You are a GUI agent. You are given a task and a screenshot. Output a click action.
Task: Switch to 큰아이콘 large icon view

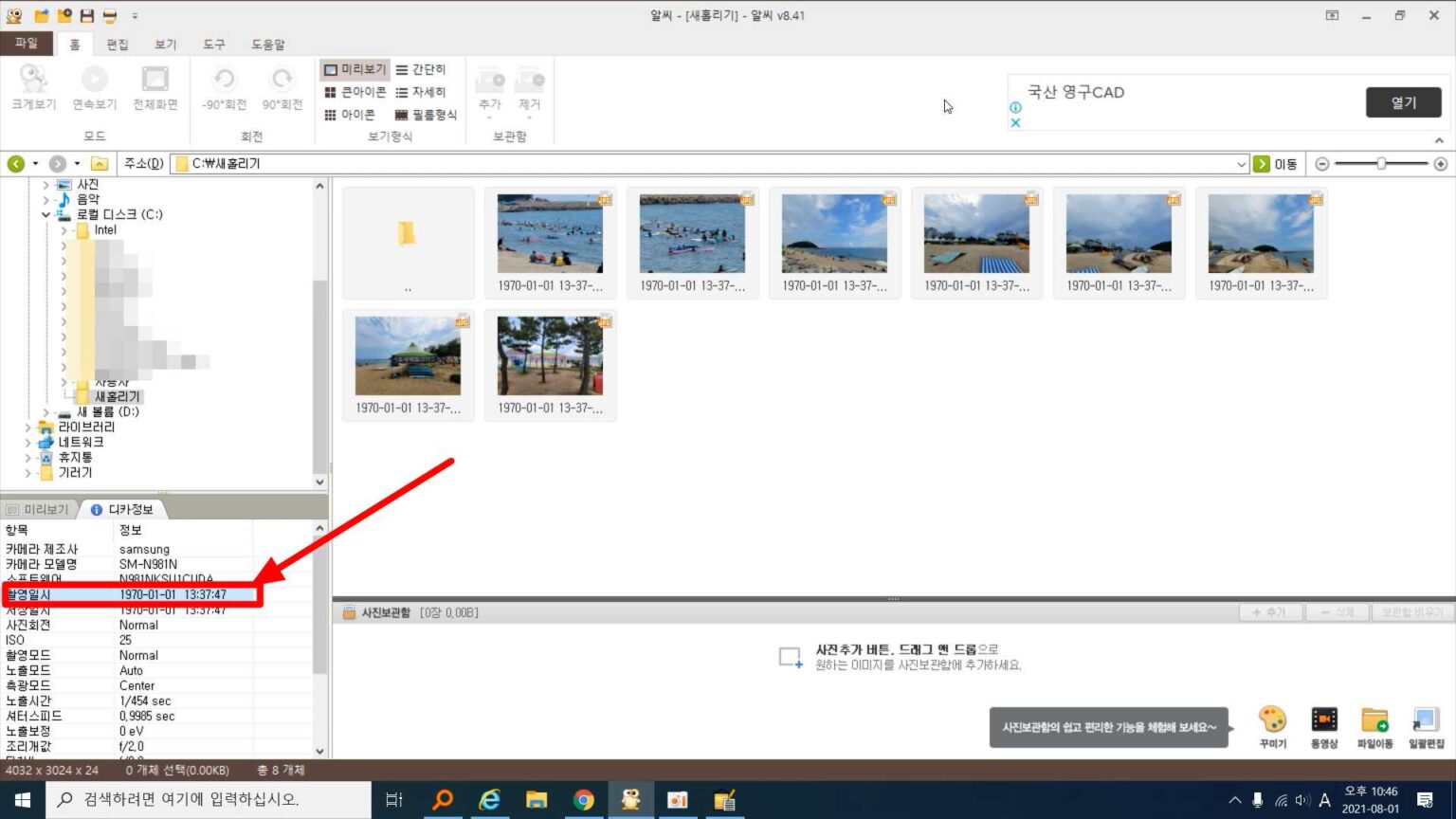click(x=355, y=92)
